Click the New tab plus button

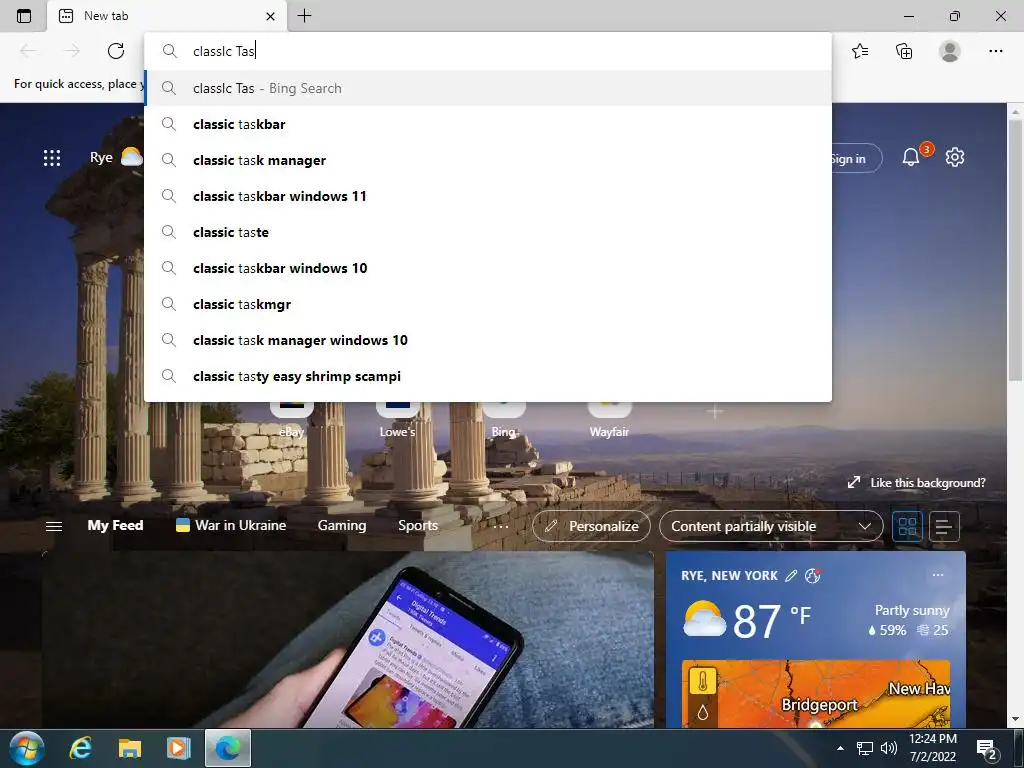(x=304, y=16)
